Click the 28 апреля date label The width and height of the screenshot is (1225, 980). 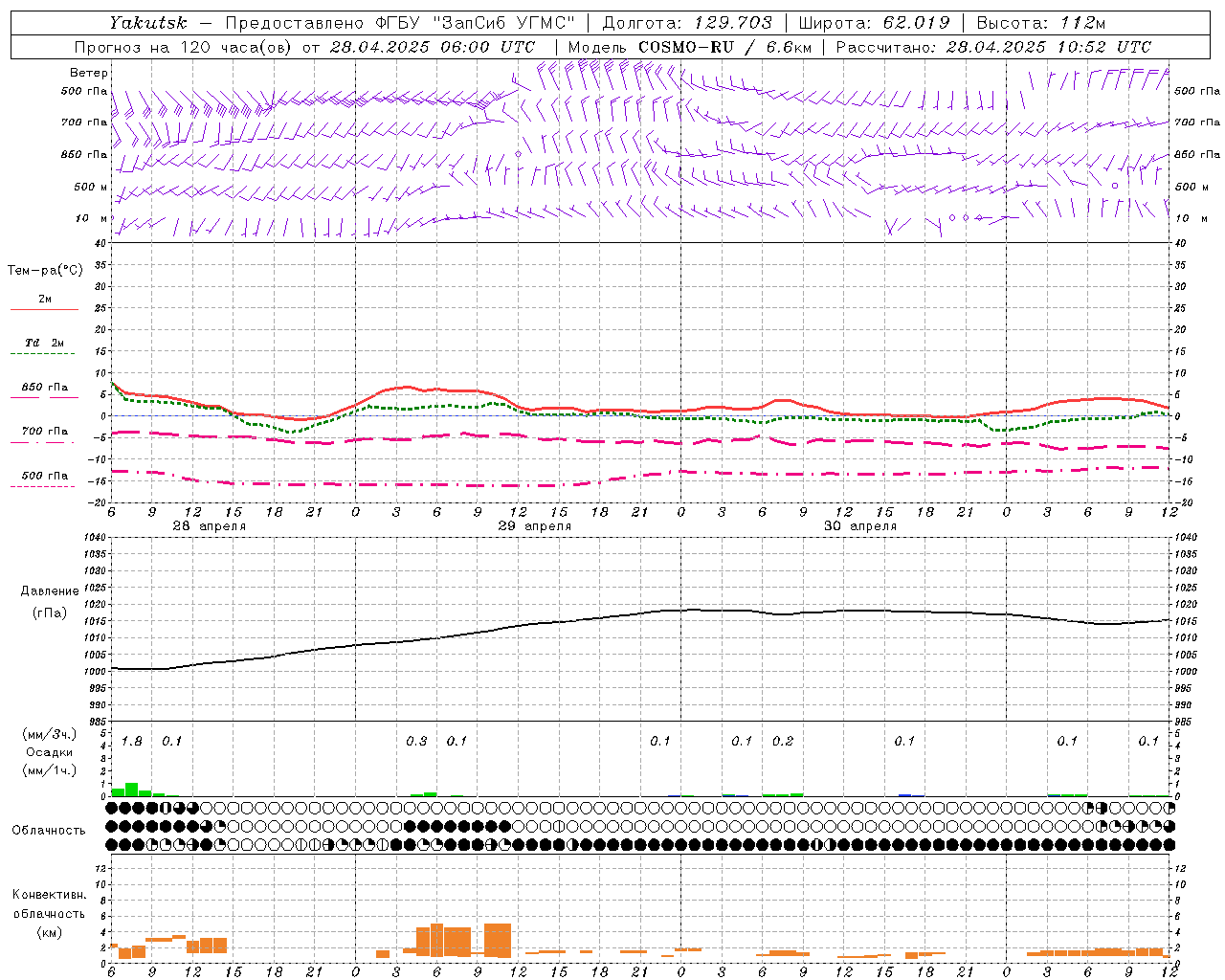[209, 526]
